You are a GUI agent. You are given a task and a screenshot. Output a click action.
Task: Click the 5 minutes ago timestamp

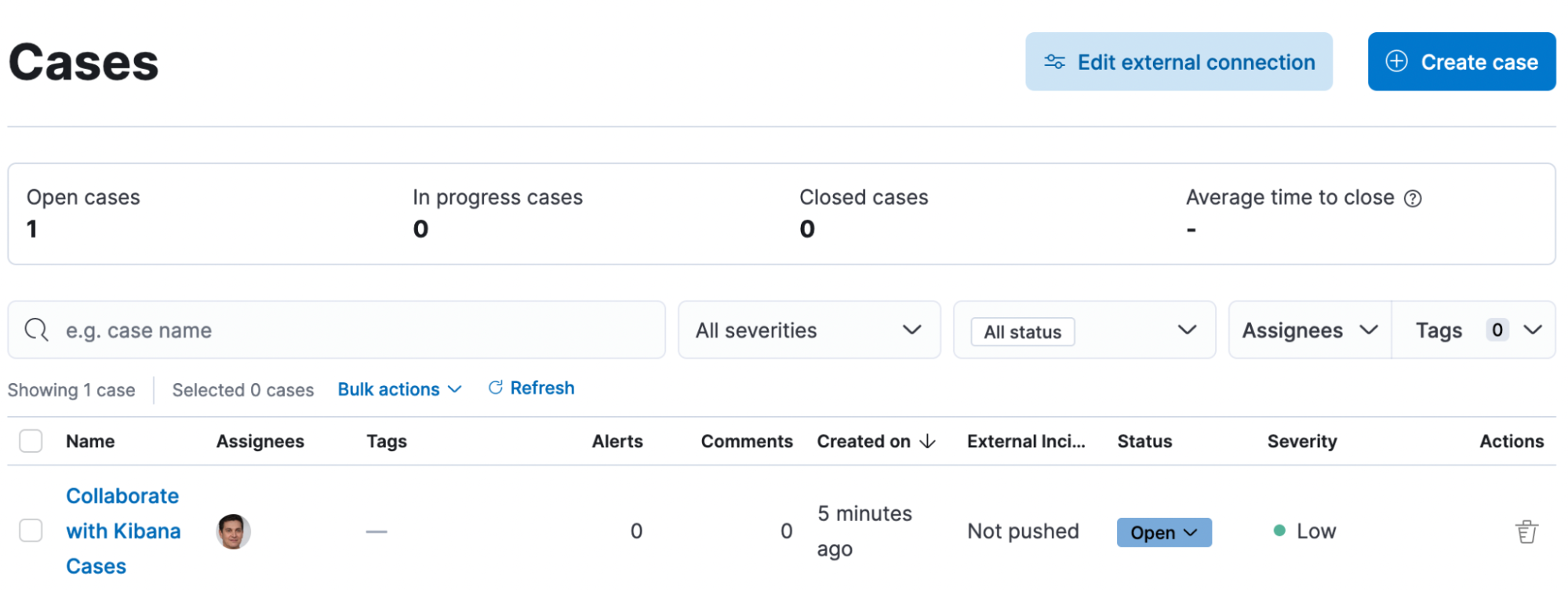tap(864, 531)
